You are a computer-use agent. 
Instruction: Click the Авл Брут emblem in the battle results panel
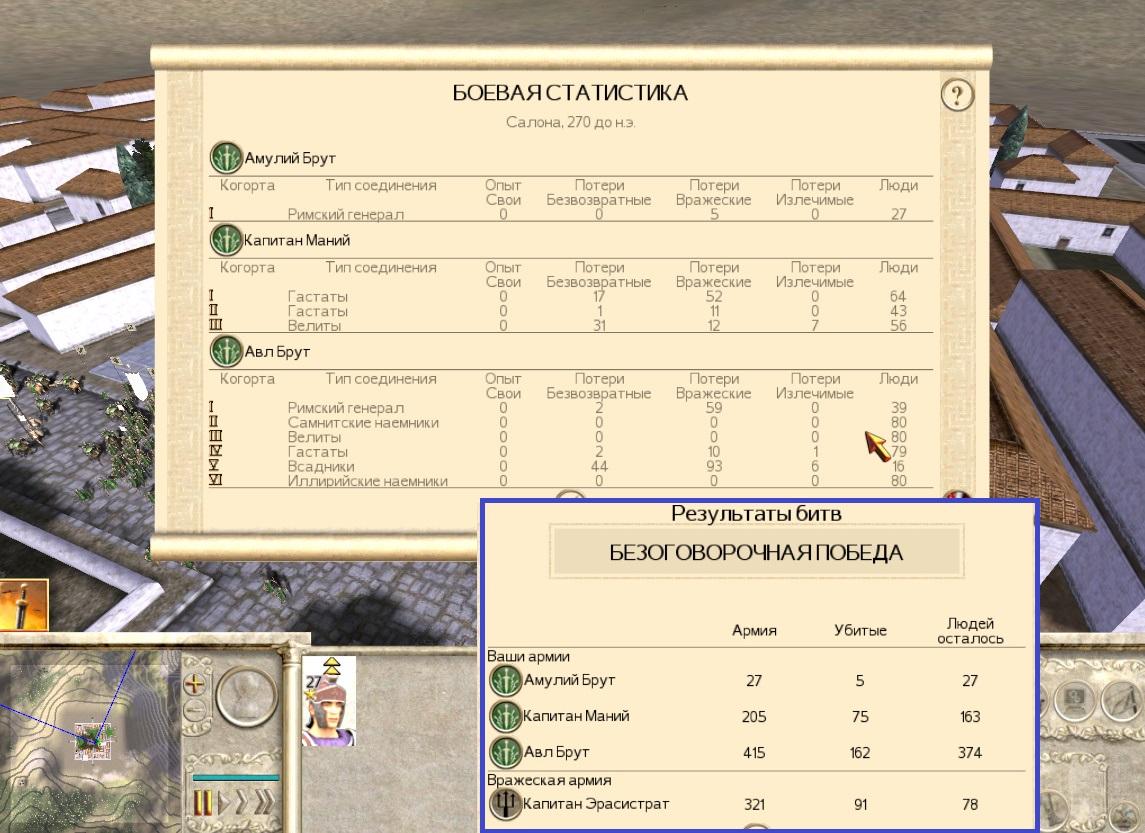coord(505,752)
